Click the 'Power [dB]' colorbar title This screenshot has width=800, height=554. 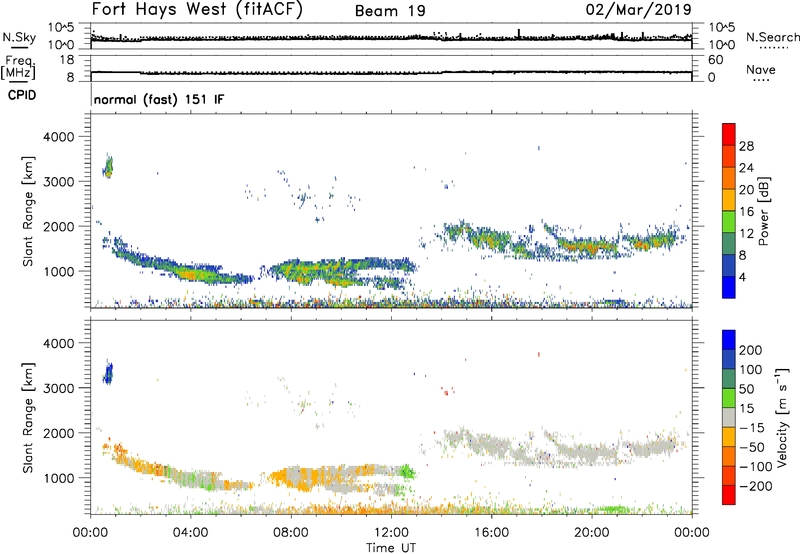(x=763, y=211)
